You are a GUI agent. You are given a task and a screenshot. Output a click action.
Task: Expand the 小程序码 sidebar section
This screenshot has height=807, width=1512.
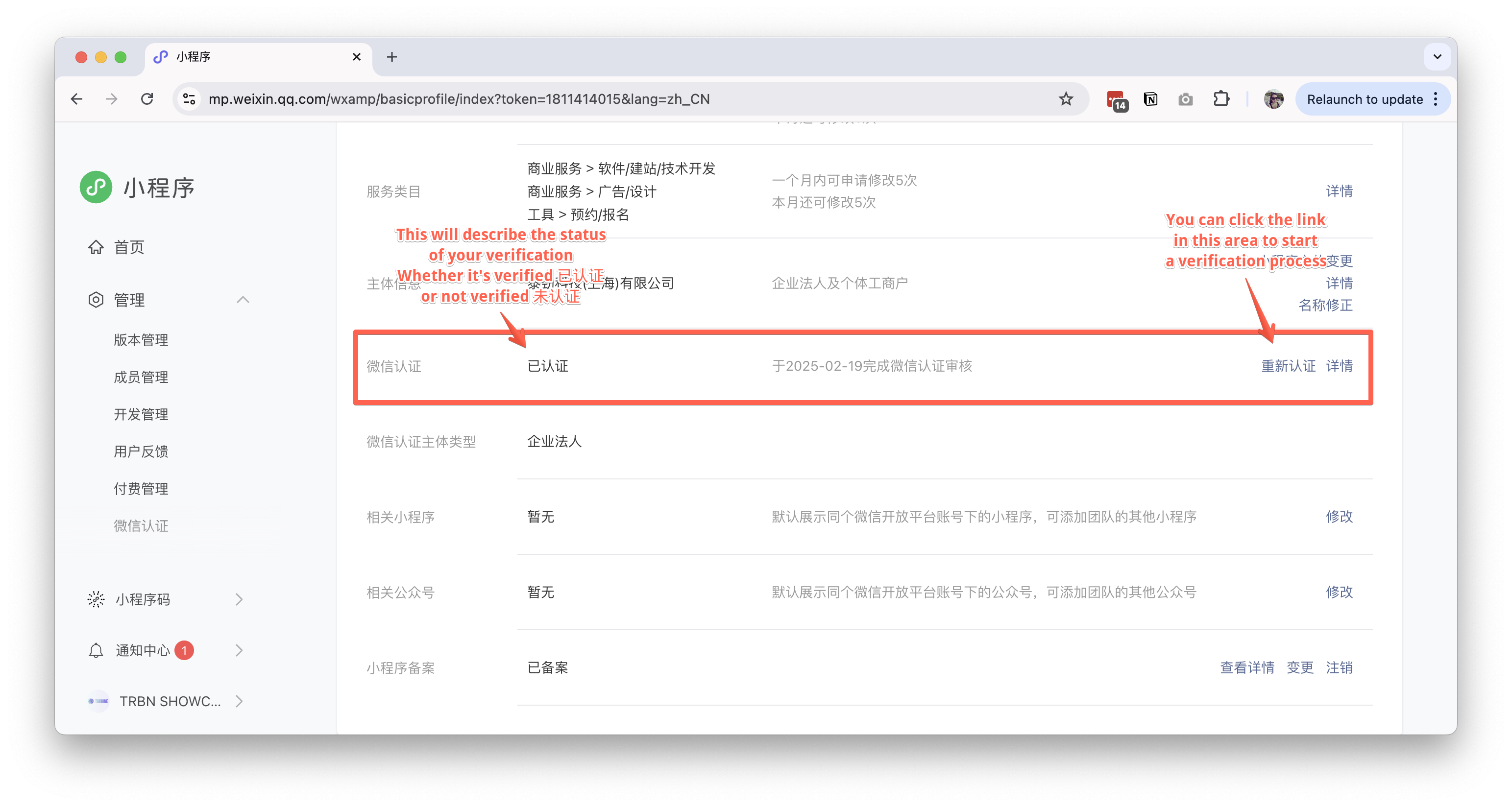[239, 599]
